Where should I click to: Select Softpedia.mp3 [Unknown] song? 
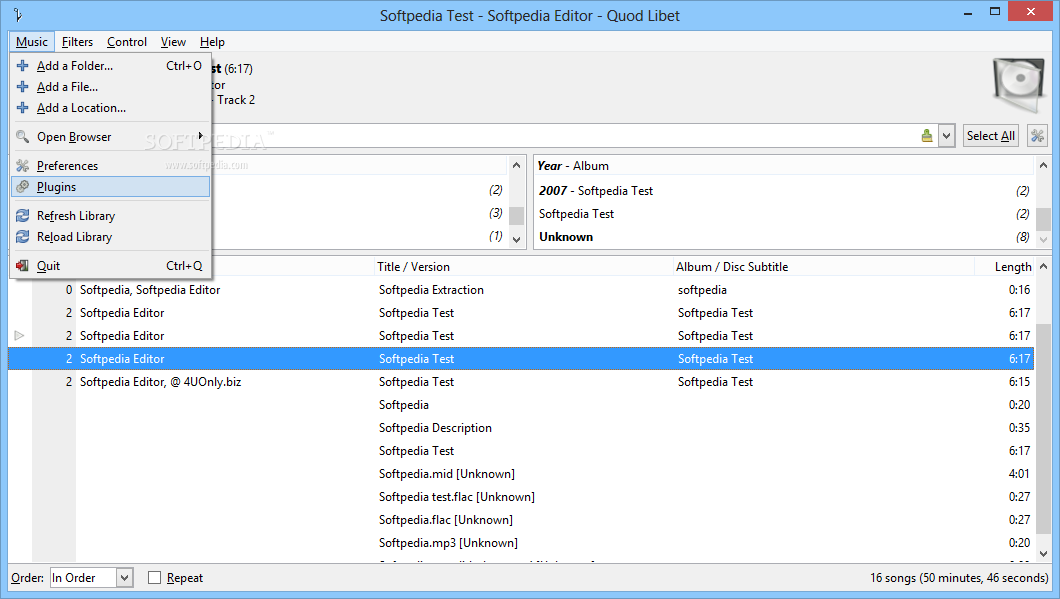[521, 542]
